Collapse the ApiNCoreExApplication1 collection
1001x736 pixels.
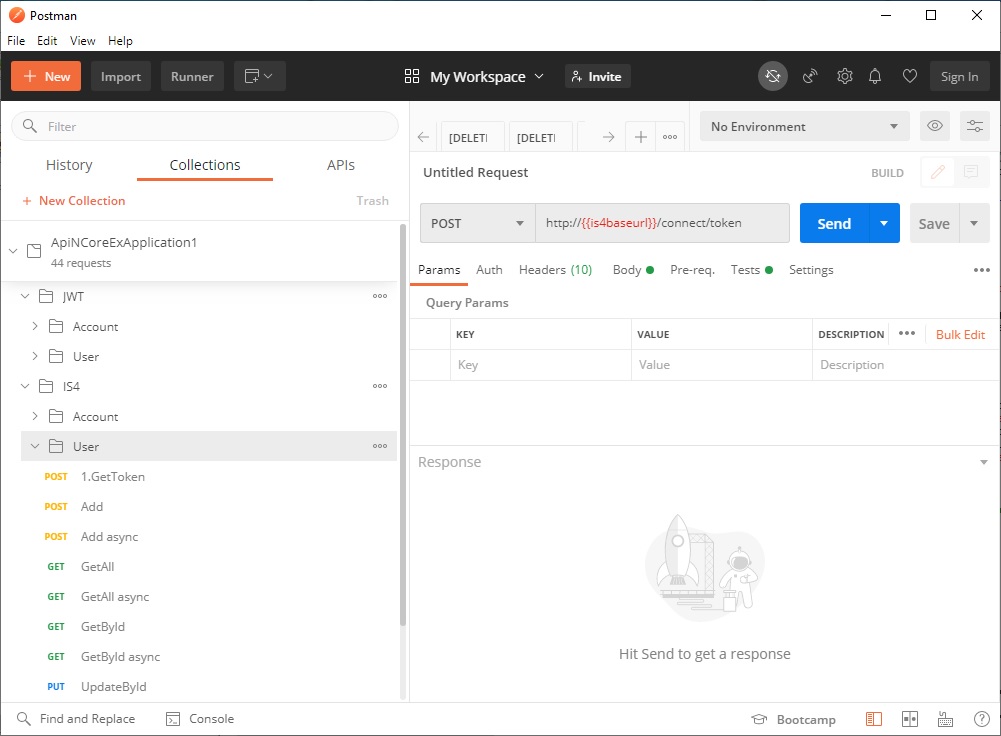pos(13,251)
